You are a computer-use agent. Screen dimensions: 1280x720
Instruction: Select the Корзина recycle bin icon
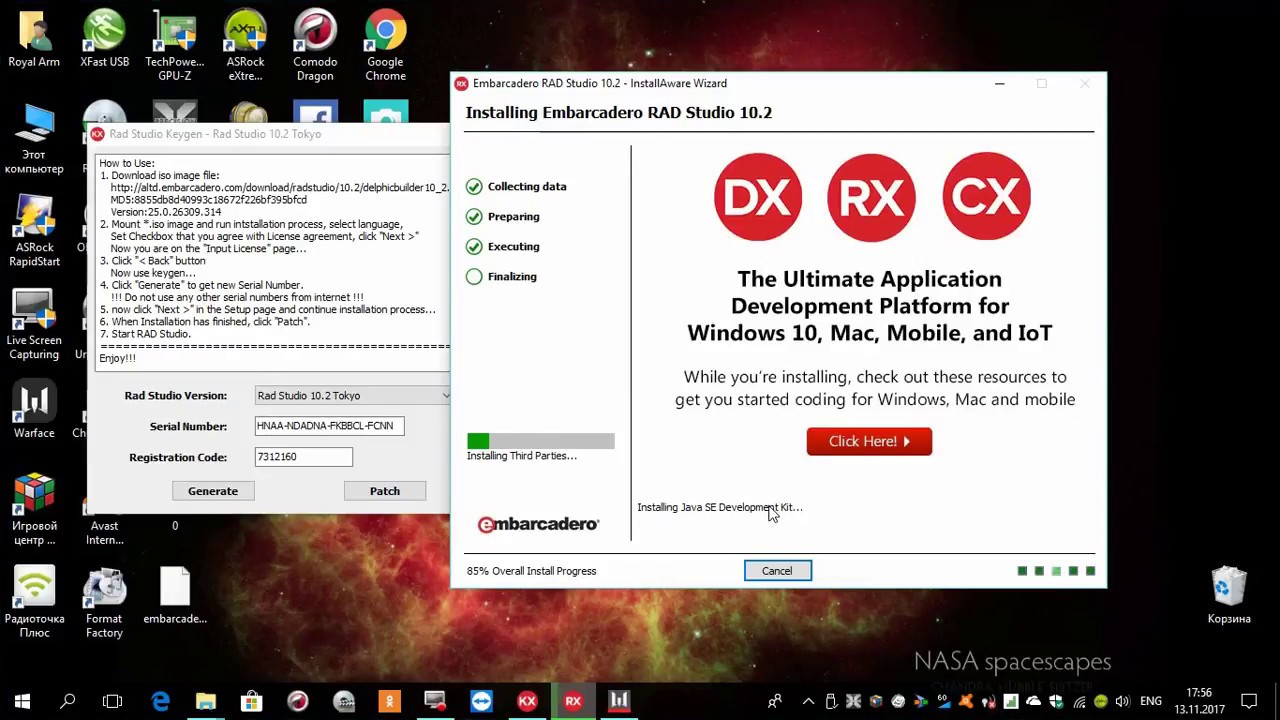1229,596
